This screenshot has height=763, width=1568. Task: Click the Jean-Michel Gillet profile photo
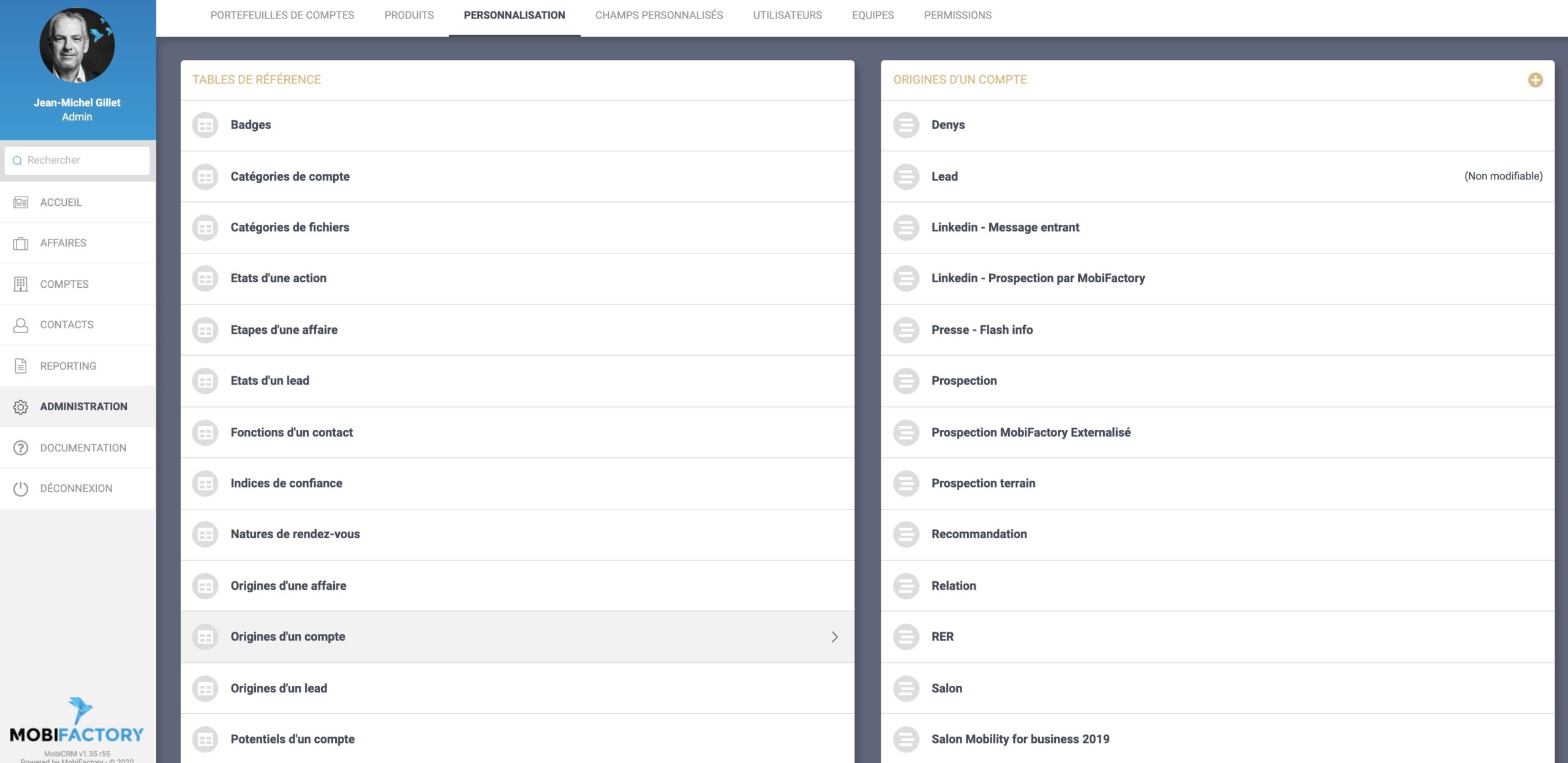click(77, 45)
